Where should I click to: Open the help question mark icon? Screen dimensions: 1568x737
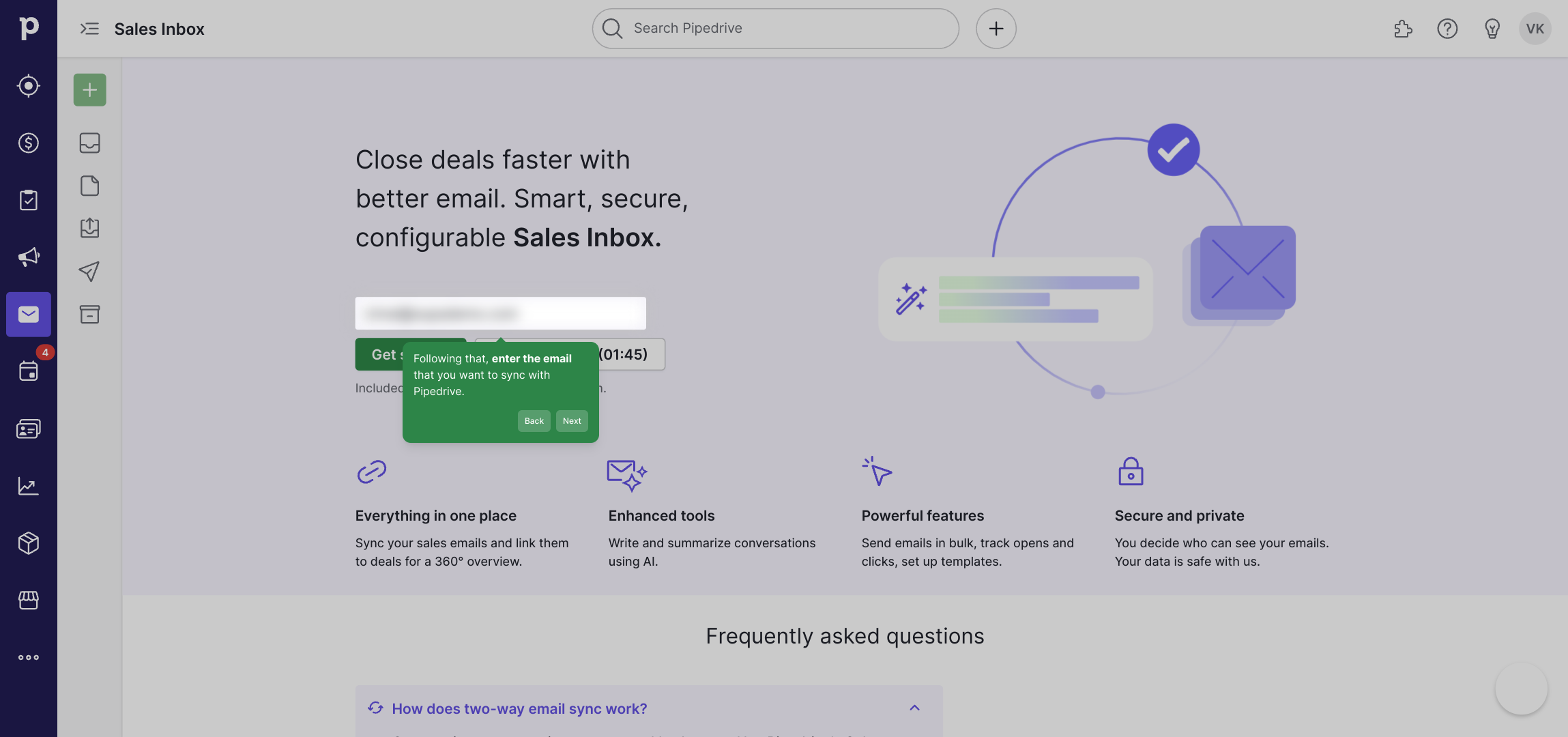pyautogui.click(x=1447, y=29)
